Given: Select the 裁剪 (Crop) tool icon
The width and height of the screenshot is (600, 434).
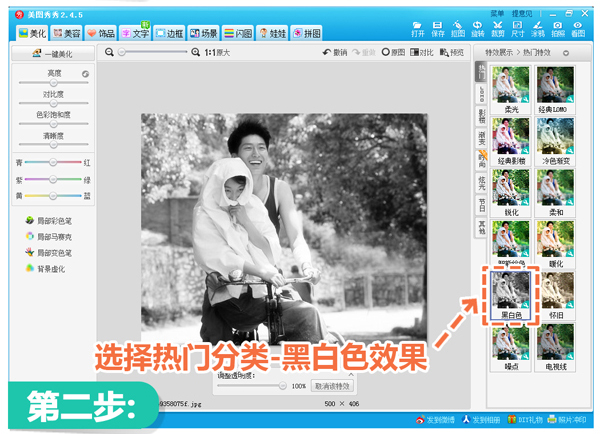Looking at the screenshot, I should pos(497,26).
